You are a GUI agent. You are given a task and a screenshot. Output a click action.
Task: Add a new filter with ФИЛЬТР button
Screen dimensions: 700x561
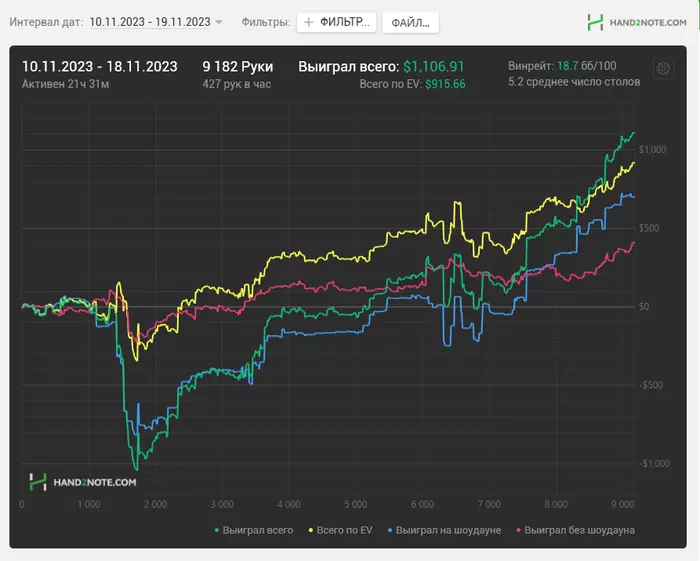337,22
